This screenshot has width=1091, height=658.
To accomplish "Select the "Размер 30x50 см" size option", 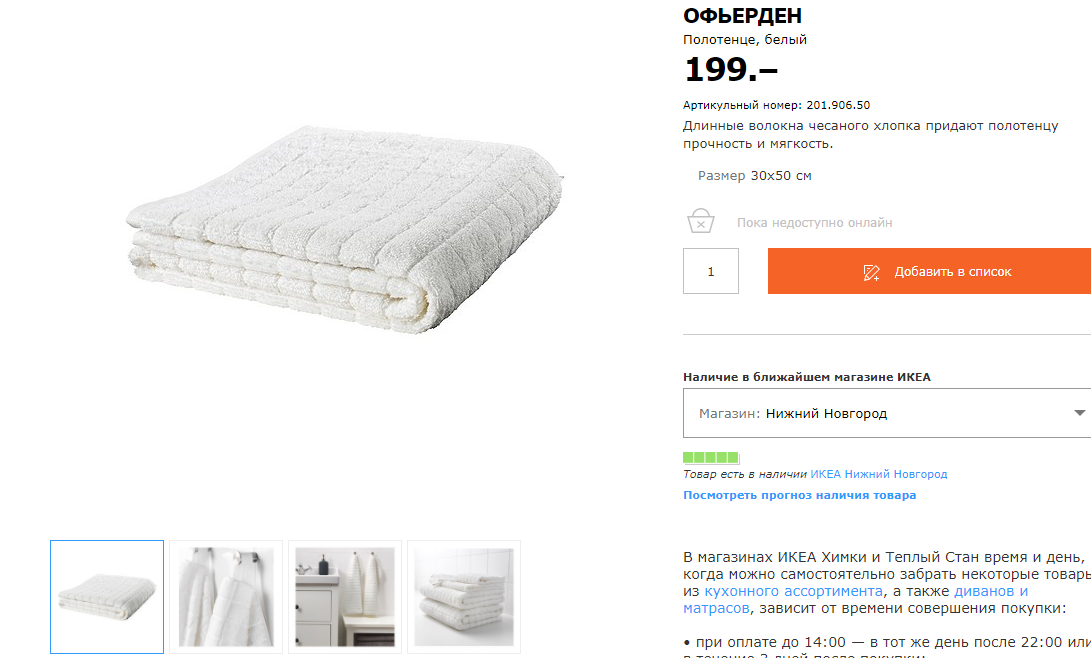I will point(754,176).
